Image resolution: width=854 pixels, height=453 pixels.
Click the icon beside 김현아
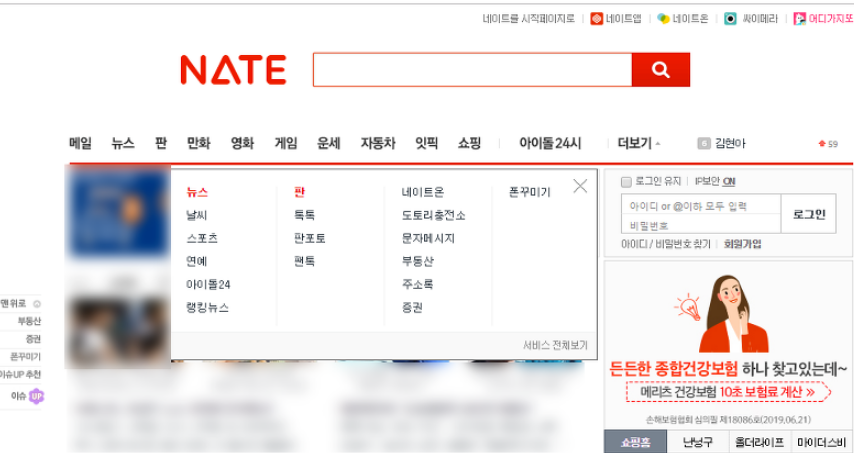pyautogui.click(x=704, y=143)
